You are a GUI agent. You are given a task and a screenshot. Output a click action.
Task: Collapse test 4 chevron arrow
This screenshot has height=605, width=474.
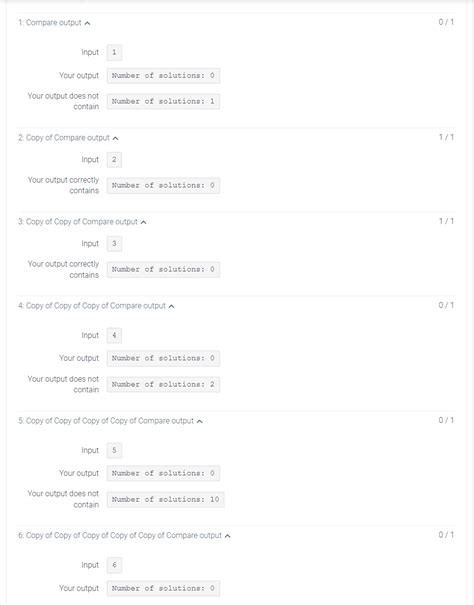click(172, 306)
